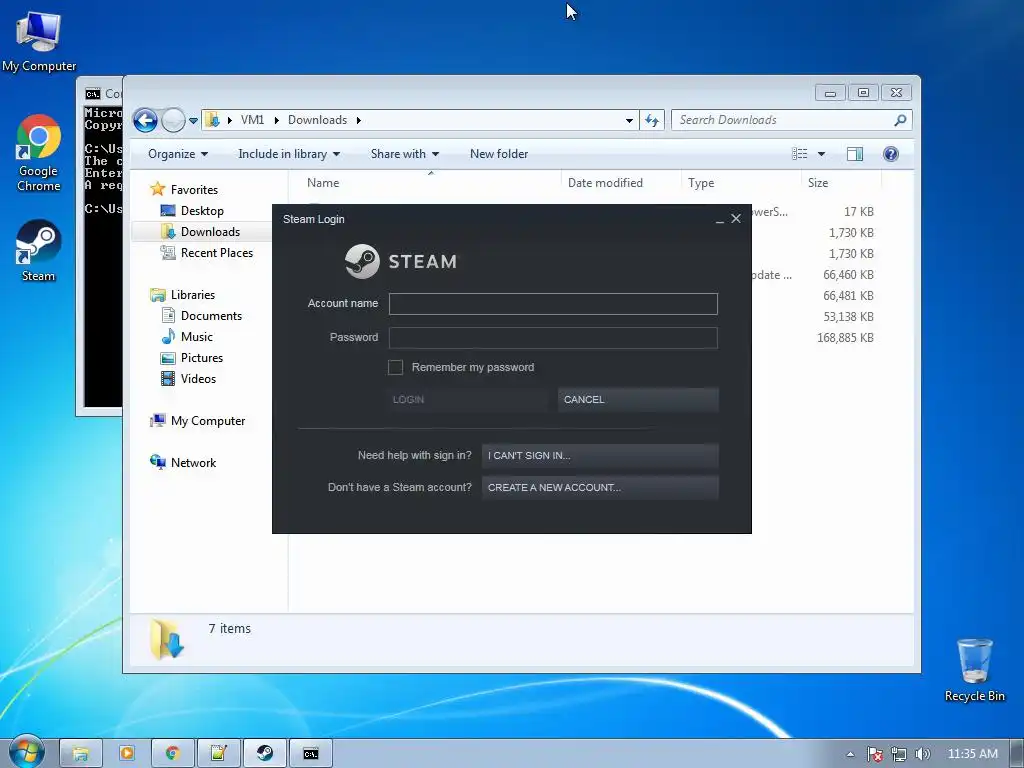1024x768 pixels.
Task: Open the recent pages dropdown arrow
Action: click(193, 121)
